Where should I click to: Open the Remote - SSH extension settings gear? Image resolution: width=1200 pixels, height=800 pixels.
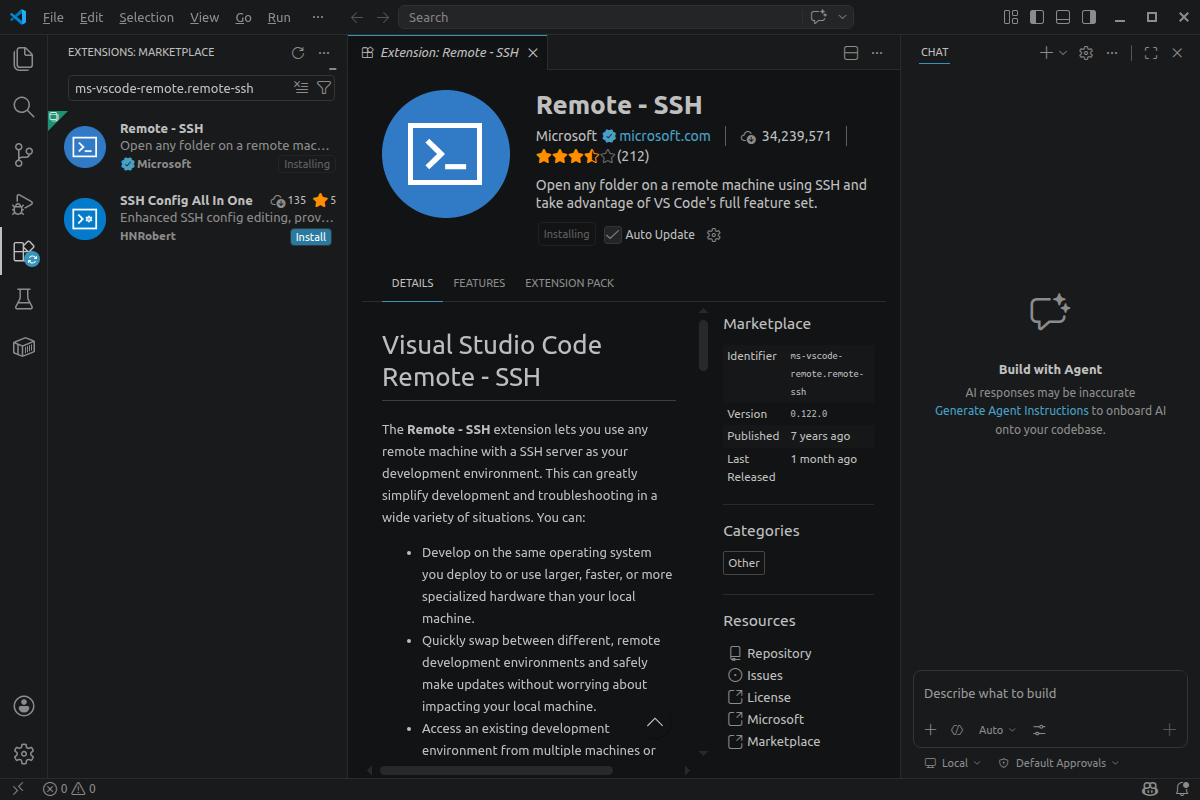(714, 235)
